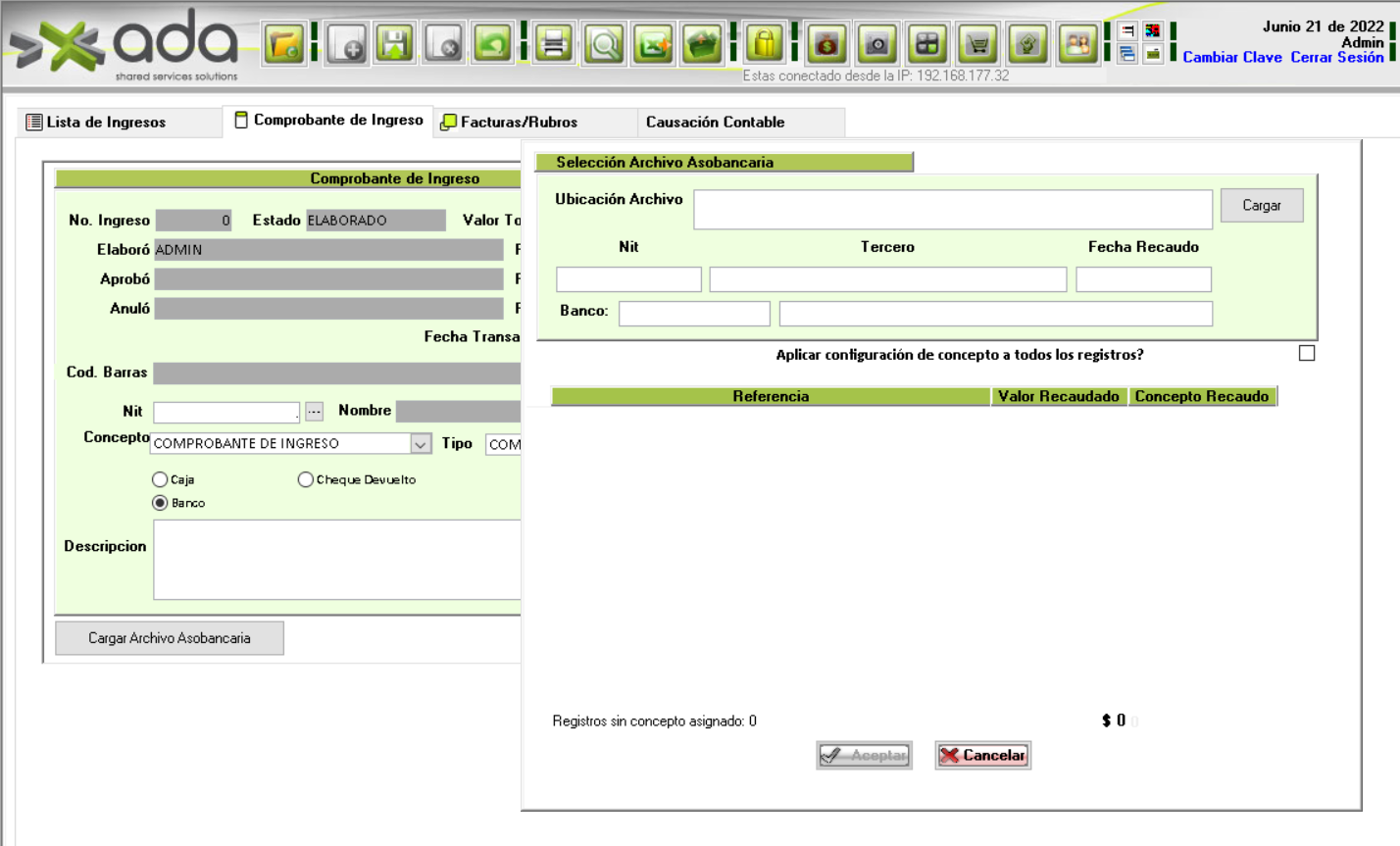Switch to the Lista de Ingresos tab
This screenshot has height=846, width=1400.
pyautogui.click(x=106, y=123)
